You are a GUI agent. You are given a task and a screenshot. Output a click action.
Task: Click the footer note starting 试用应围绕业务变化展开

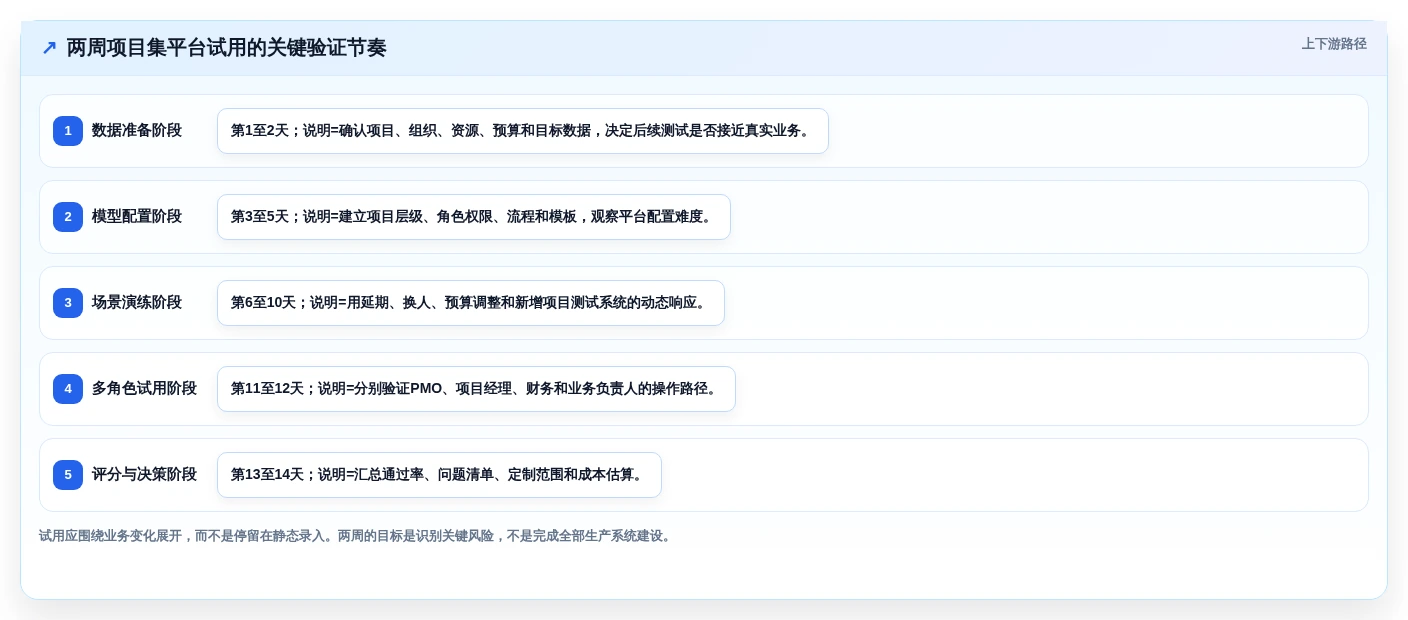[357, 536]
